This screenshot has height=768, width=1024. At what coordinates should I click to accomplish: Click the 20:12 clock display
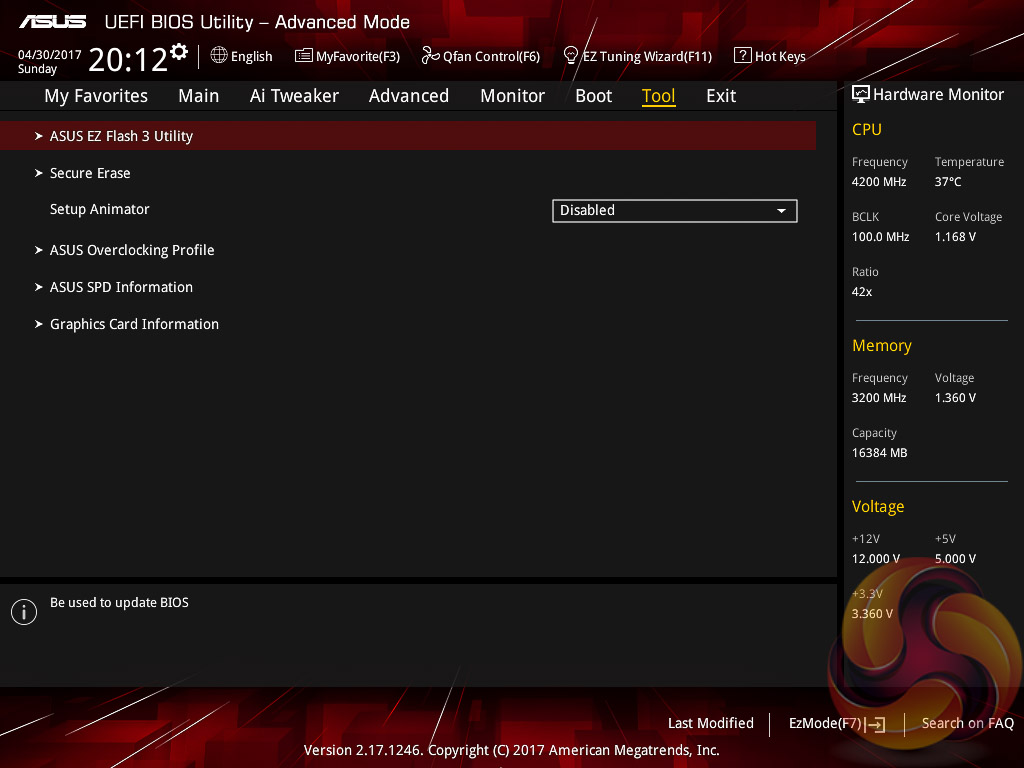[x=128, y=59]
